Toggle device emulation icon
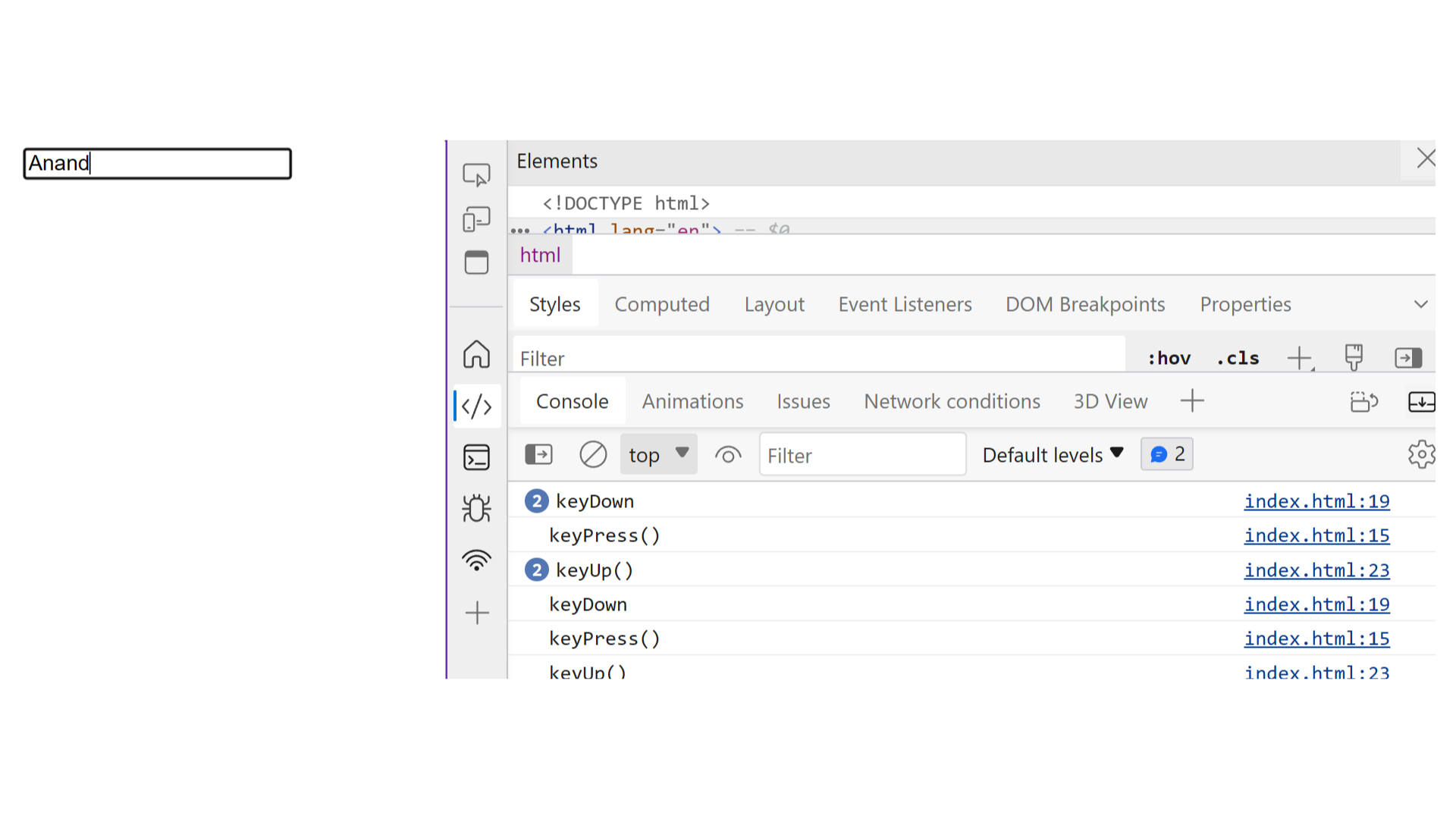 coord(476,219)
